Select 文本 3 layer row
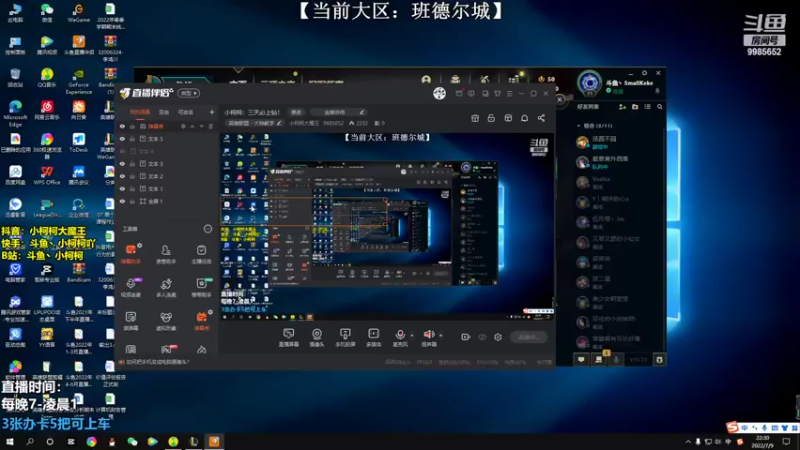 click(167, 164)
